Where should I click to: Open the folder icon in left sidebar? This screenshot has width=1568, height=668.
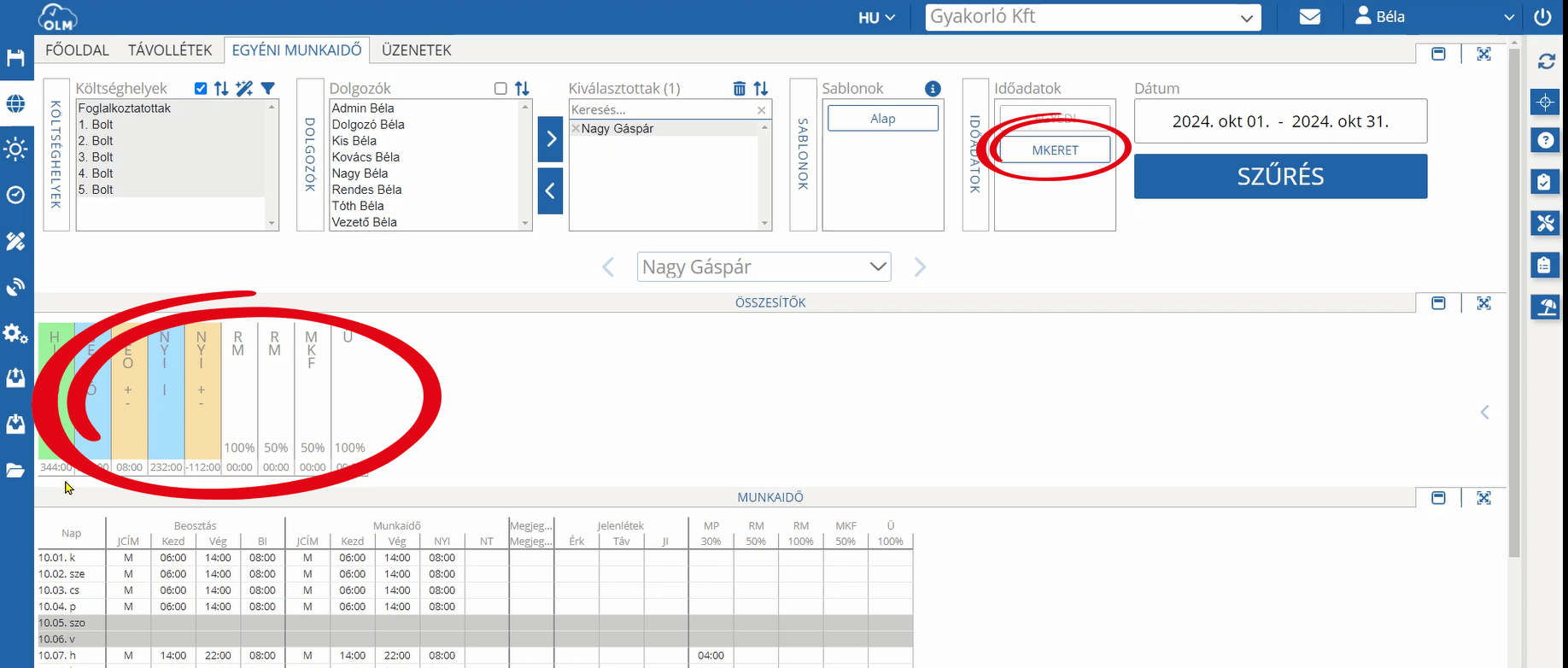pyautogui.click(x=15, y=471)
